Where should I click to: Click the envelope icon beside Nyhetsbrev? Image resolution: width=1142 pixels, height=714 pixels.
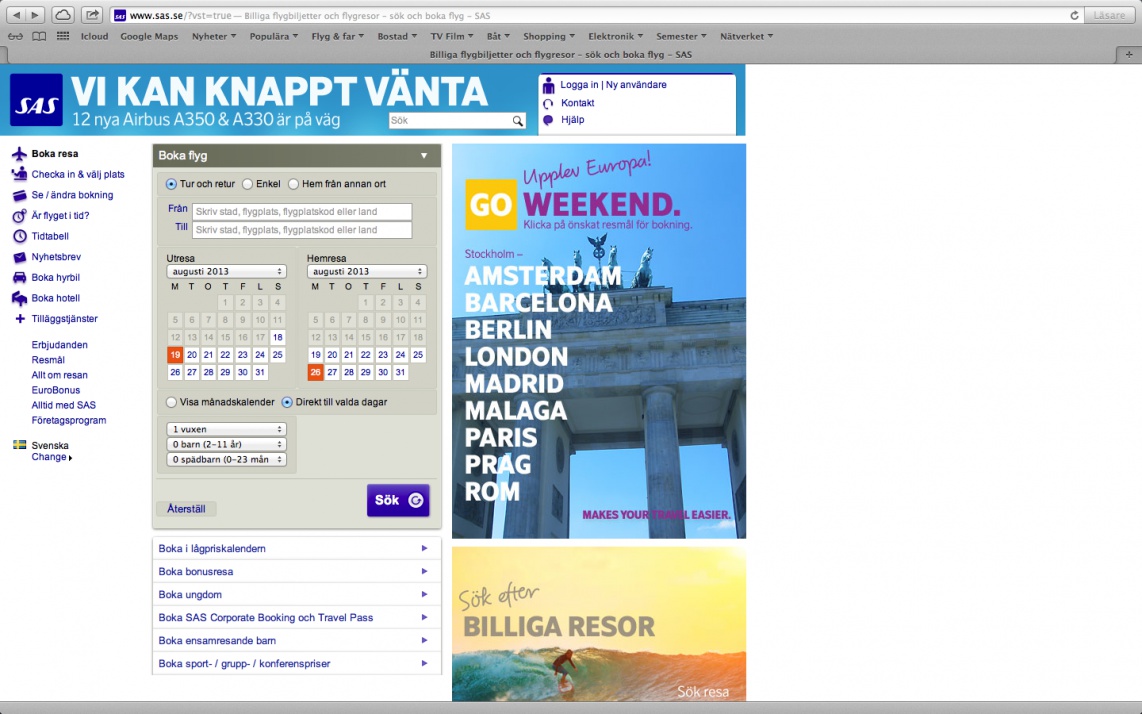pos(19,257)
